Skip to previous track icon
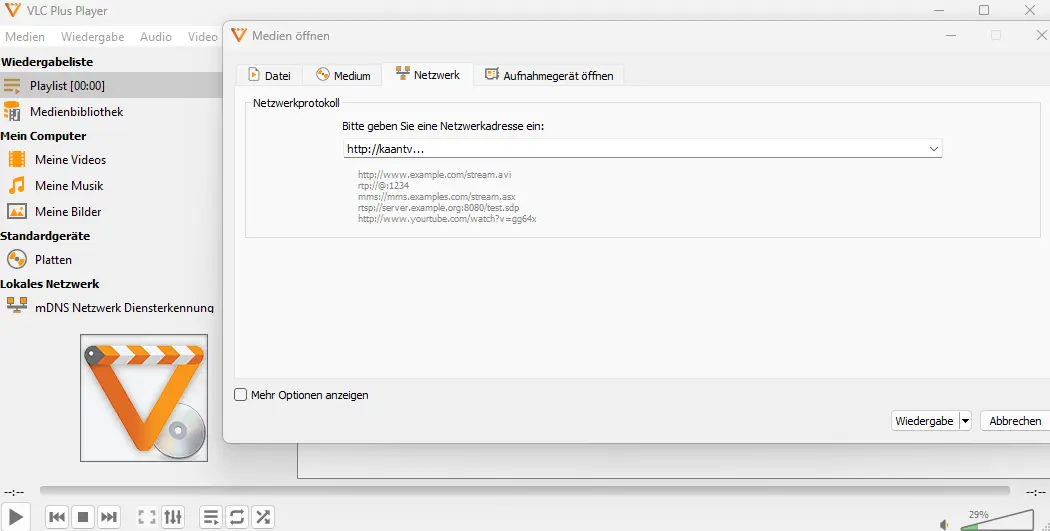This screenshot has width=1050, height=531. [x=57, y=517]
